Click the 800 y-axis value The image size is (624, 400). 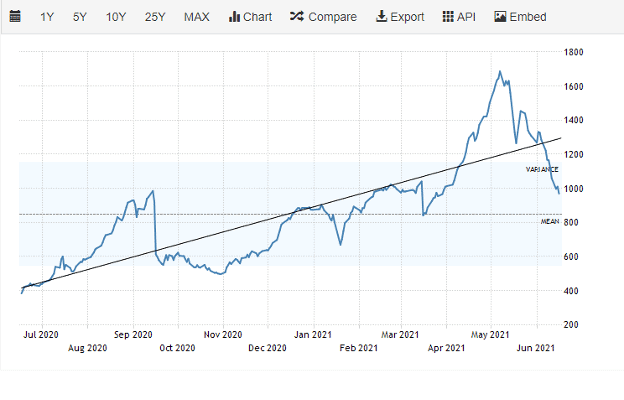click(x=571, y=222)
